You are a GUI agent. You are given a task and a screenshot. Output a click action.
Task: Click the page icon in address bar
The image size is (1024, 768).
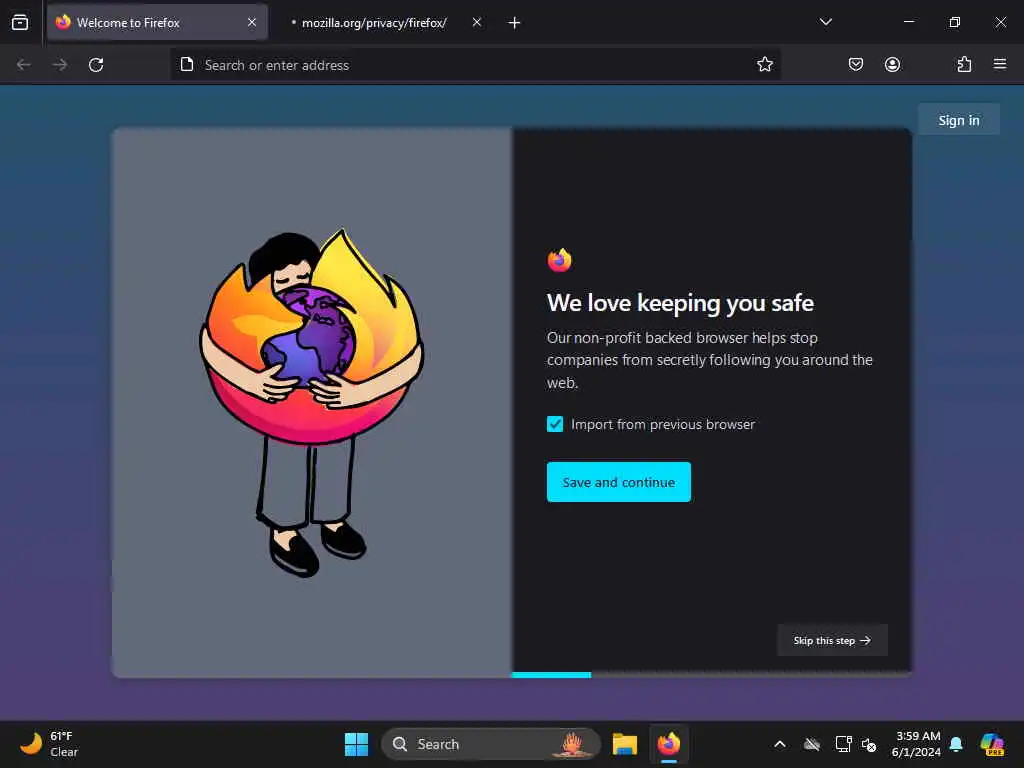tap(187, 65)
